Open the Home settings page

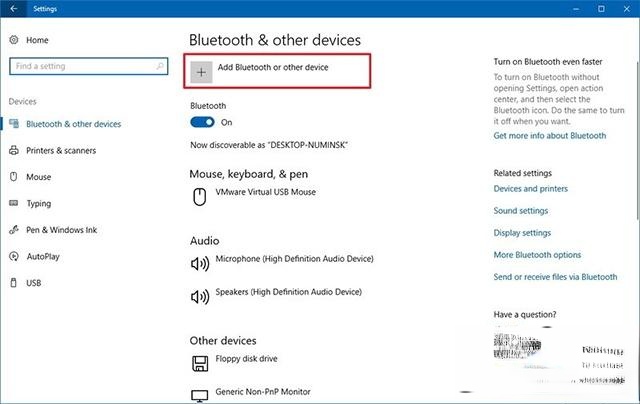[x=37, y=40]
